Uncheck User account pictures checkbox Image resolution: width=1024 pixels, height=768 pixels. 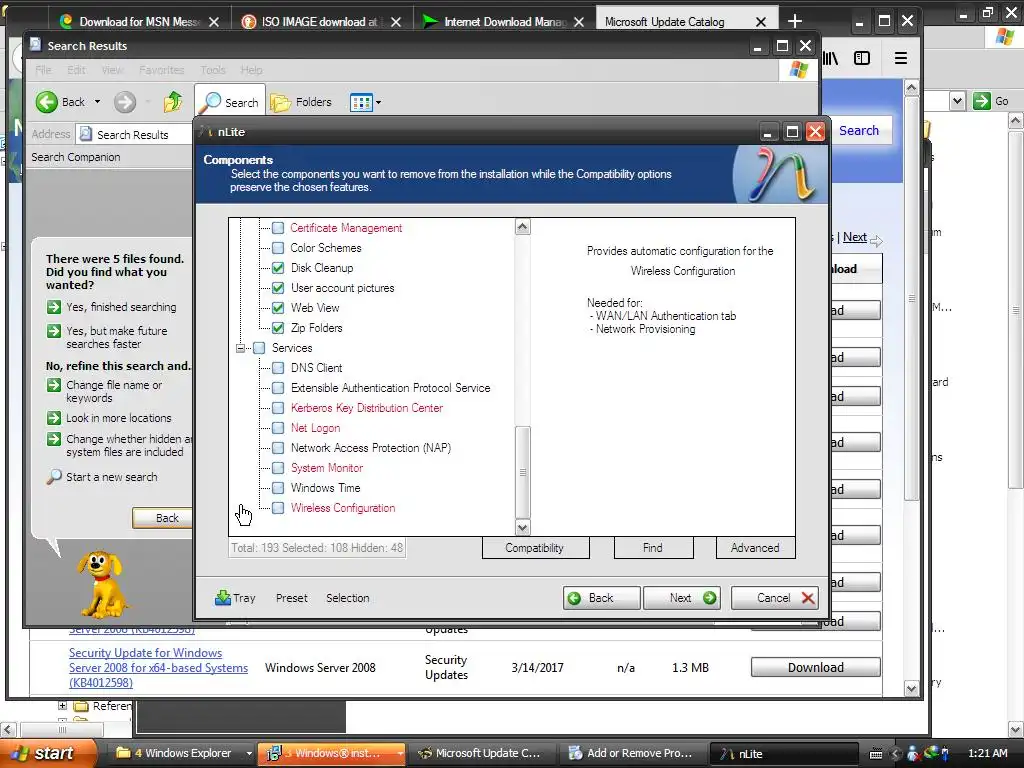(x=278, y=288)
